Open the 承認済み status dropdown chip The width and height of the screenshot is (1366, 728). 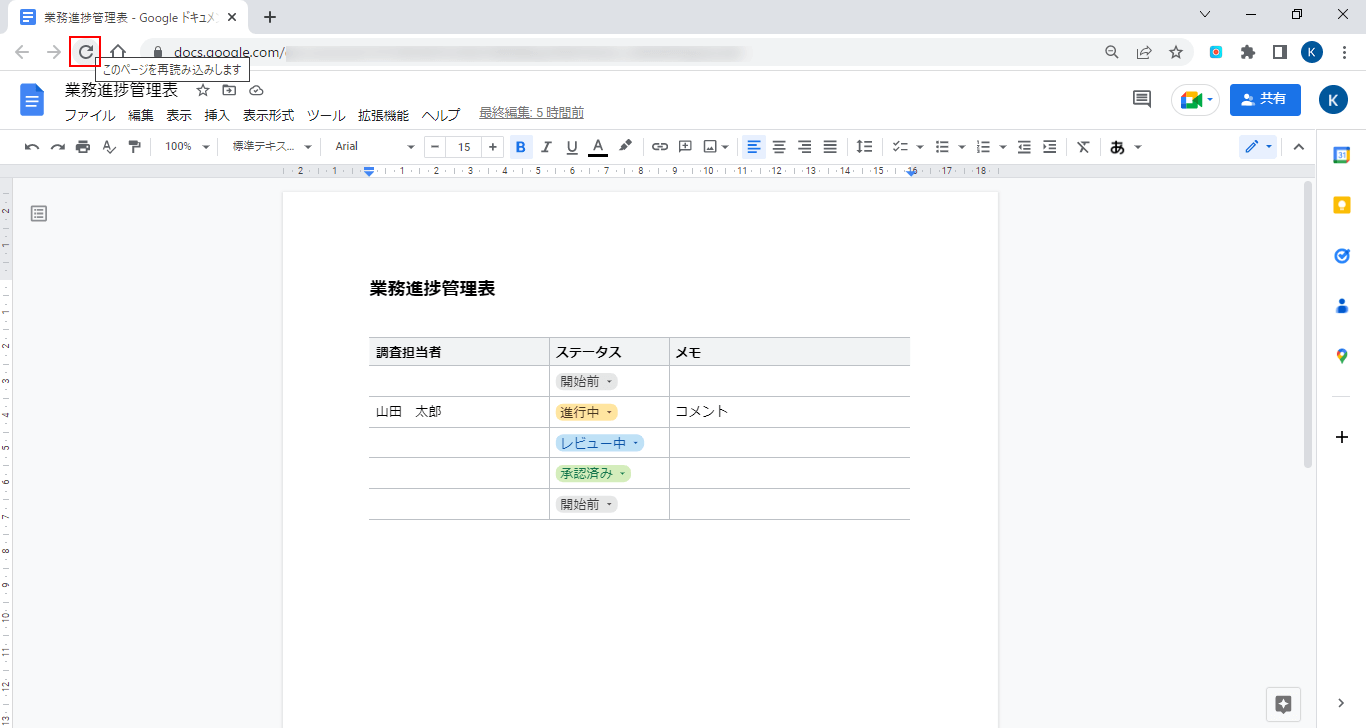pyautogui.click(x=593, y=473)
